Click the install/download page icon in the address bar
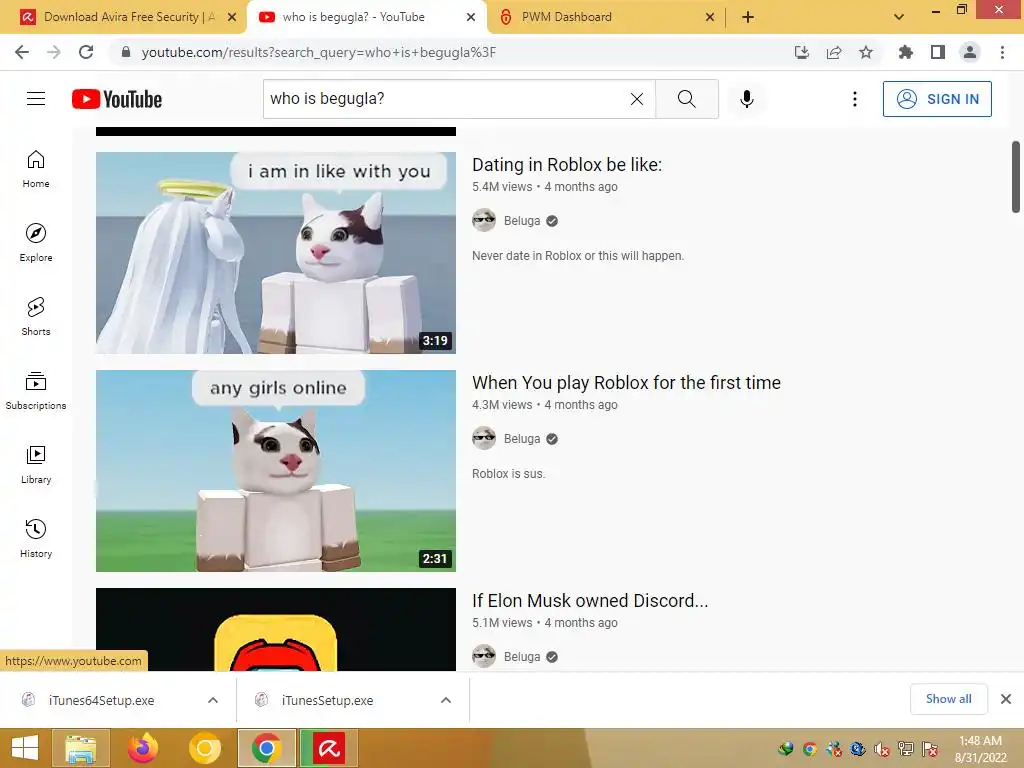Viewport: 1024px width, 768px height. click(802, 52)
